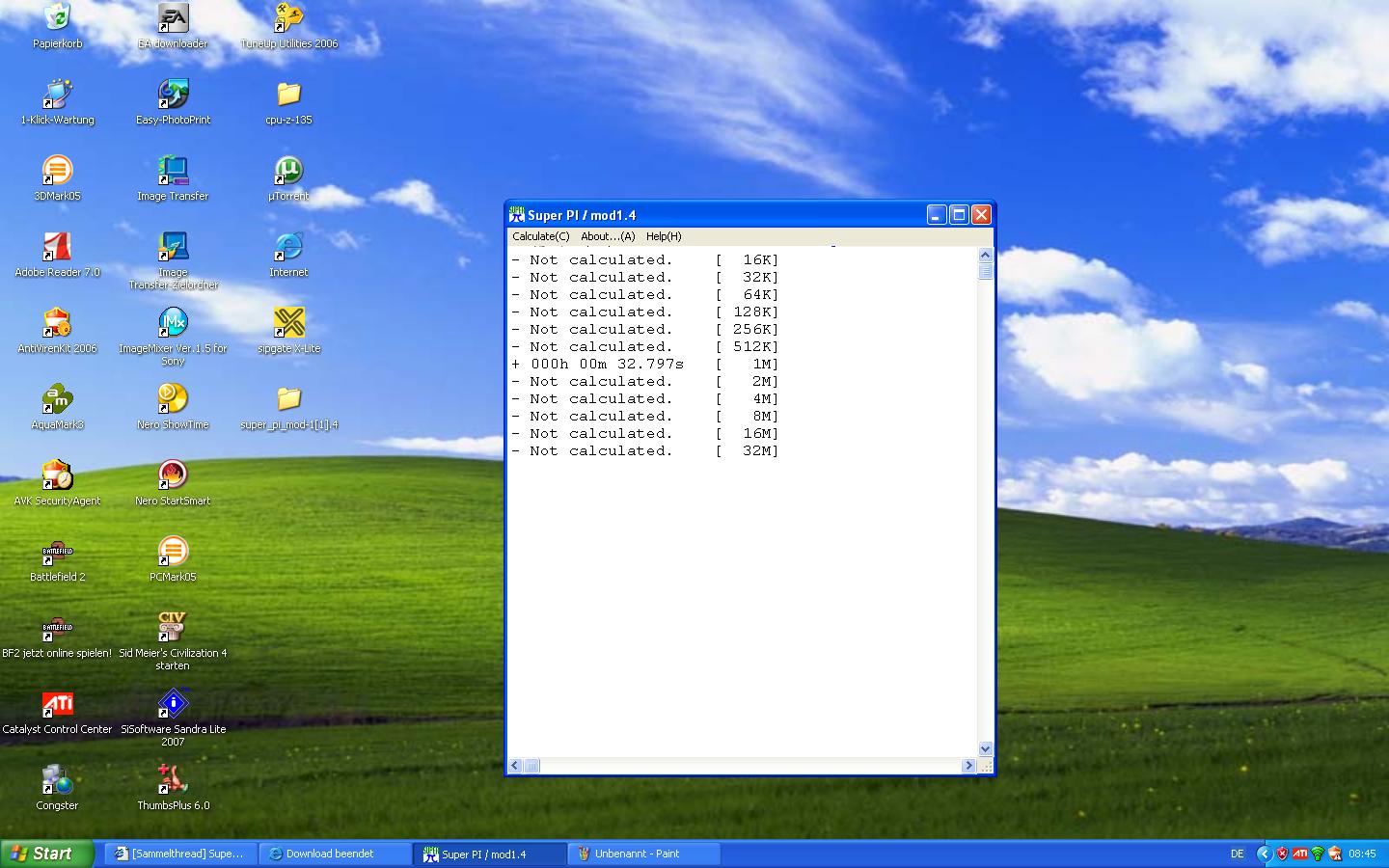The height and width of the screenshot is (868, 1389).
Task: Select the super_pi_mod-1[1].4 folder icon
Action: (x=288, y=398)
